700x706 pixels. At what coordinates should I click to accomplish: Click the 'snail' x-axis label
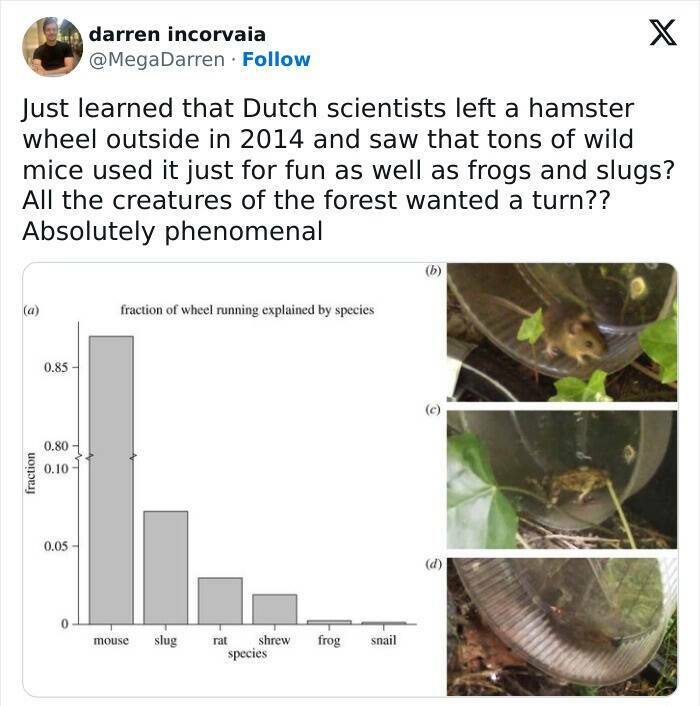coord(383,640)
